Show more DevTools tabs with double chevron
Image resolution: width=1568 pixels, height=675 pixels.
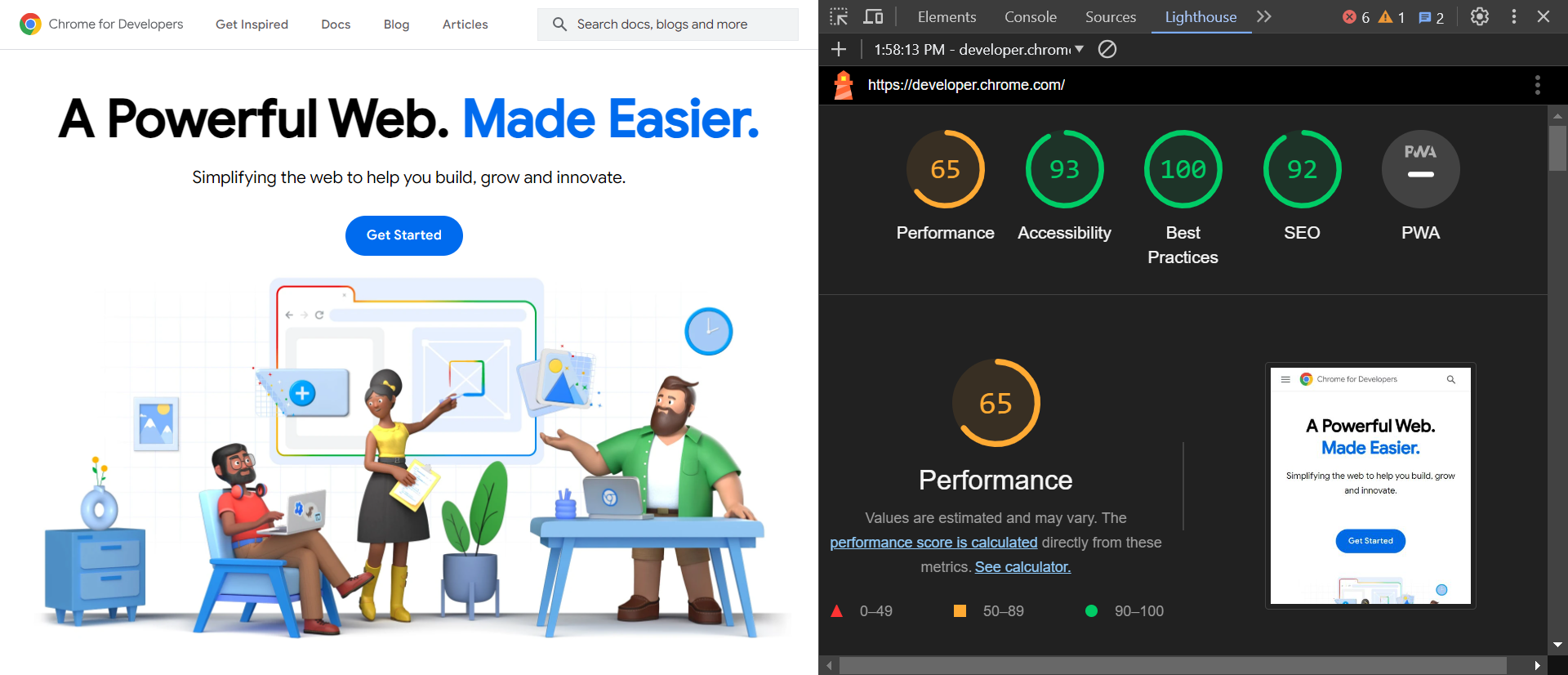click(1264, 16)
